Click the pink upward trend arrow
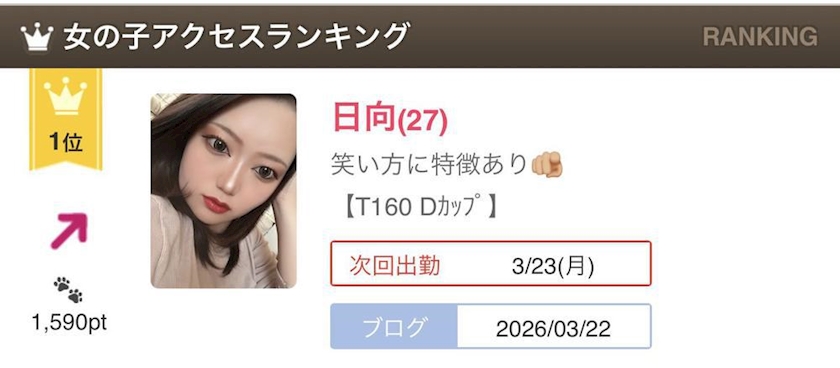The image size is (840, 368). click(x=69, y=231)
